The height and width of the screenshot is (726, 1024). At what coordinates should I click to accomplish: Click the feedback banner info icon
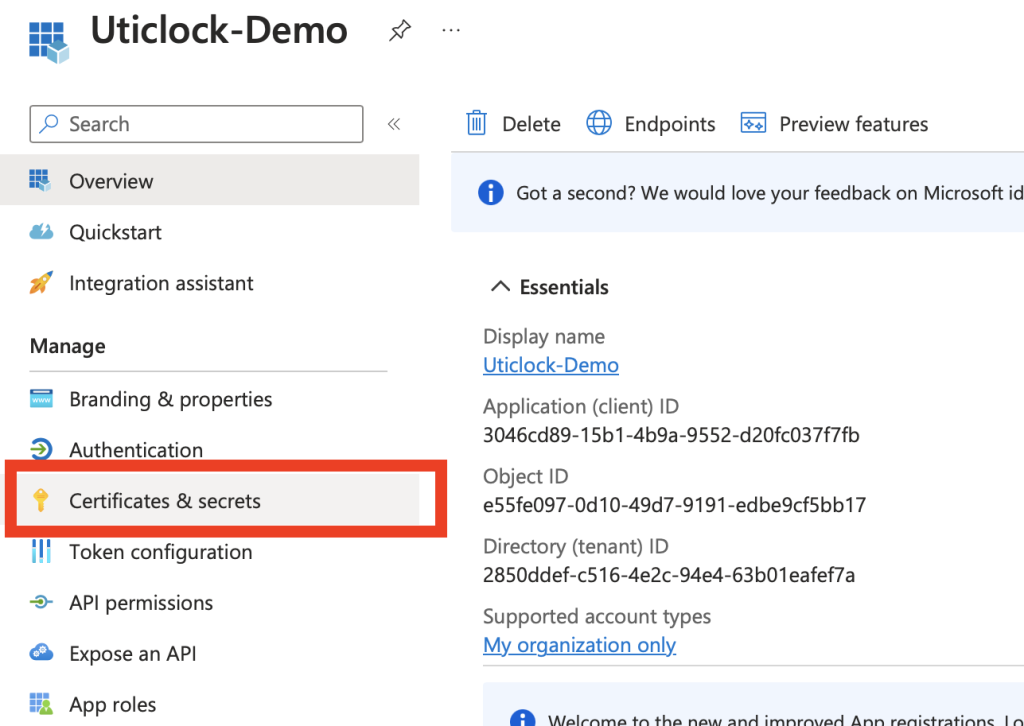tap(491, 193)
